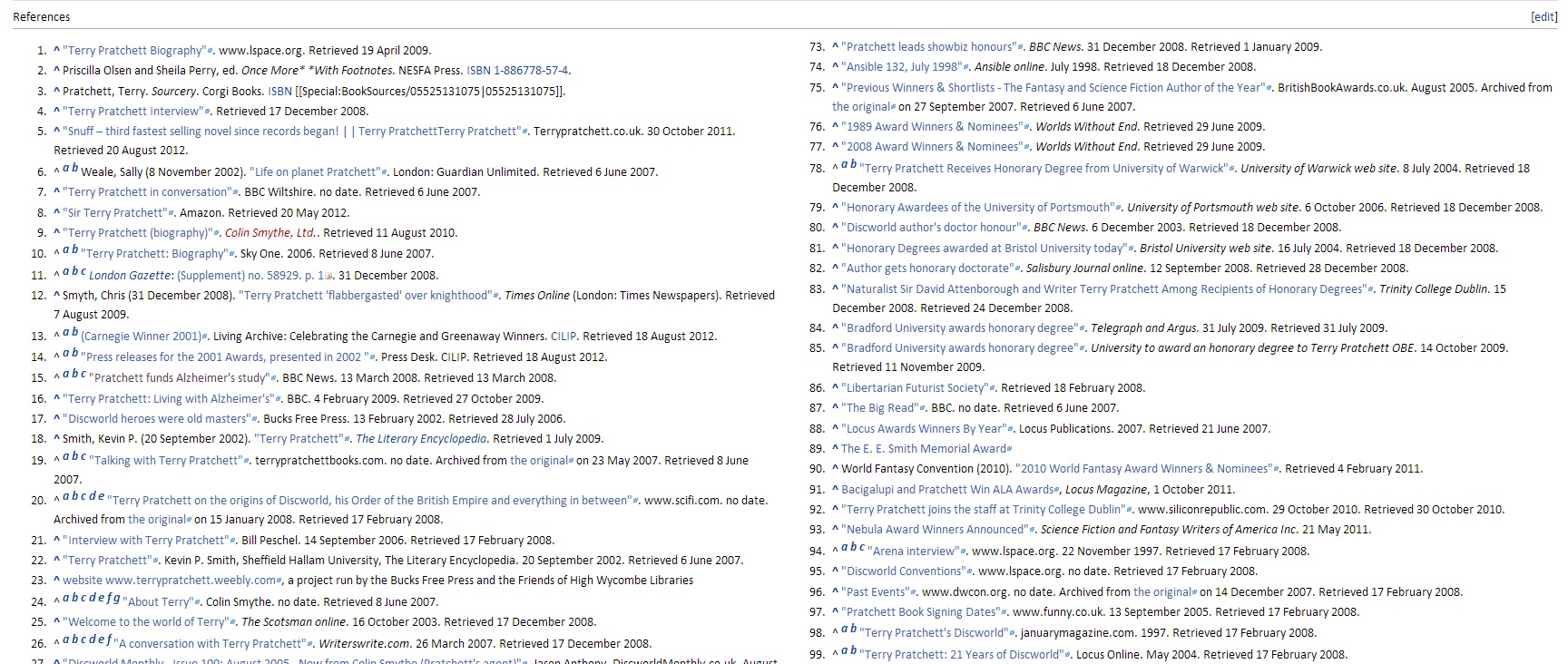
Task: Click the external link icon after "Terry Pratchett Biography"
Action: click(x=211, y=52)
